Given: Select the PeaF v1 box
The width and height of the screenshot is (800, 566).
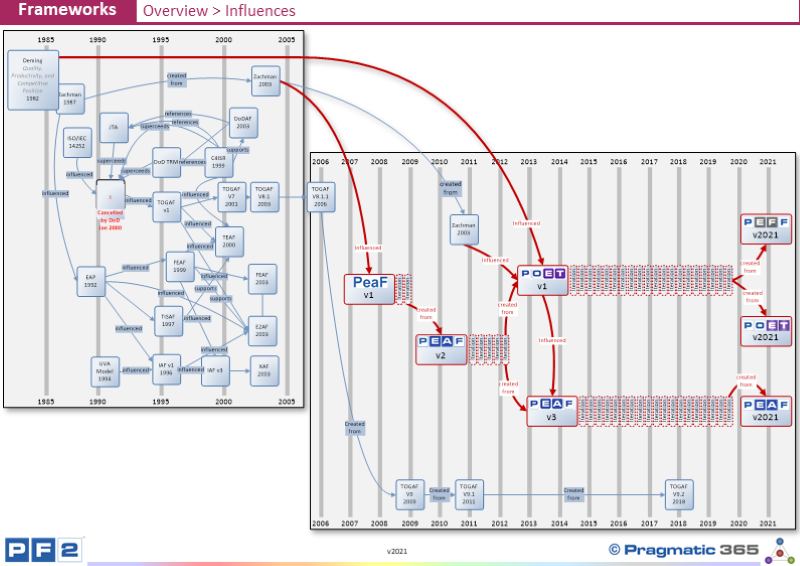Looking at the screenshot, I should 369,289.
